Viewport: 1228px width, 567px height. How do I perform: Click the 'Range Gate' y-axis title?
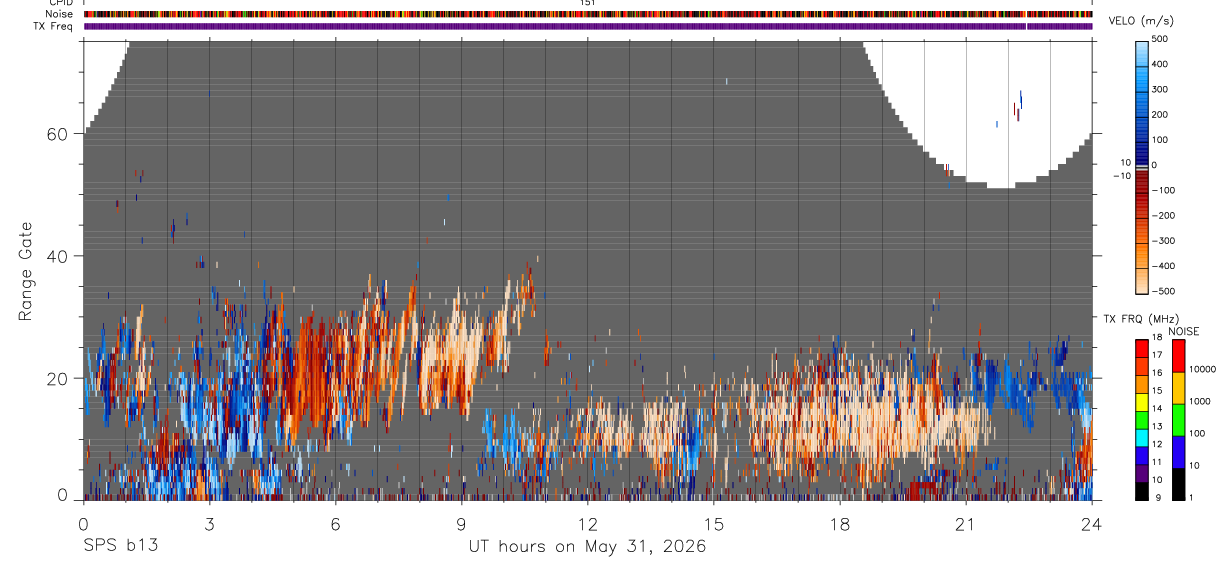click(x=26, y=271)
